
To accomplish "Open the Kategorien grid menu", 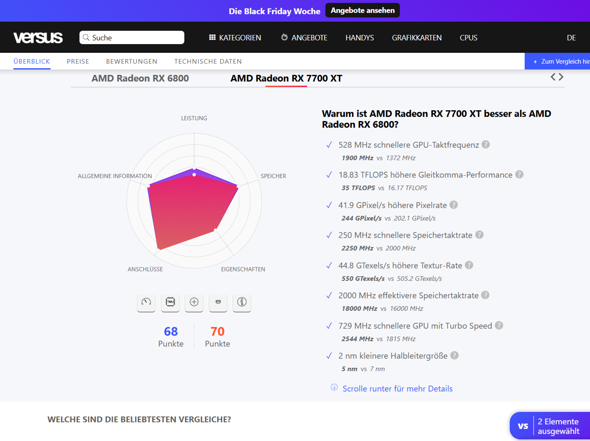I will 235,38.
